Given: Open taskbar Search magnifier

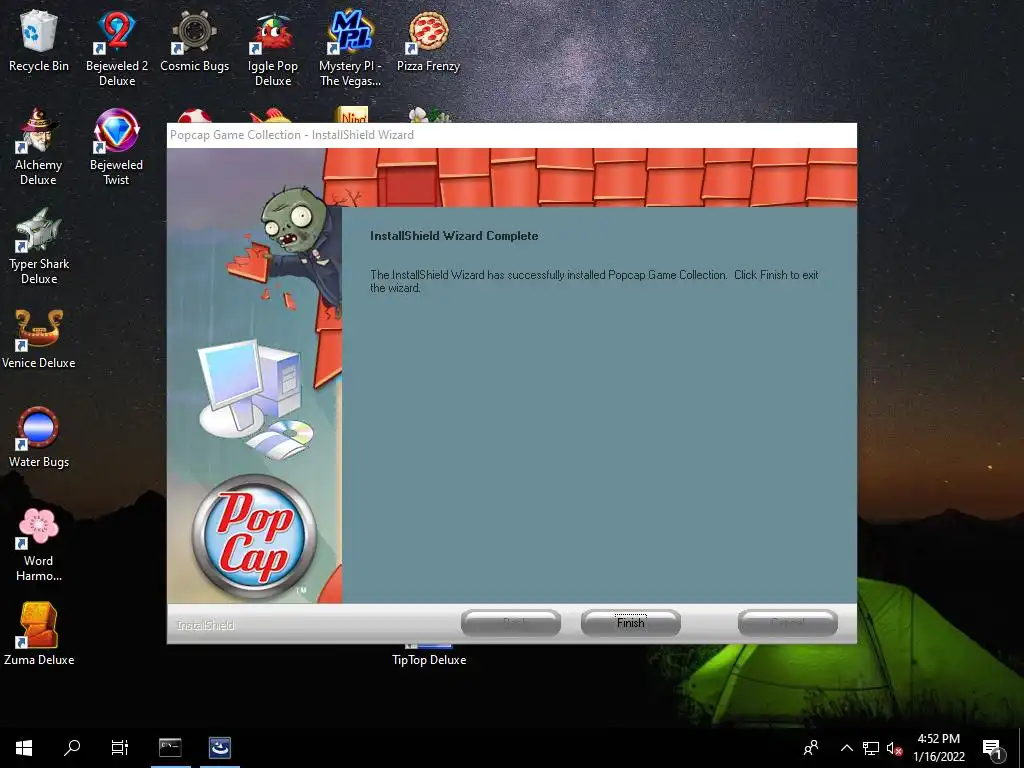Looking at the screenshot, I should [x=72, y=748].
